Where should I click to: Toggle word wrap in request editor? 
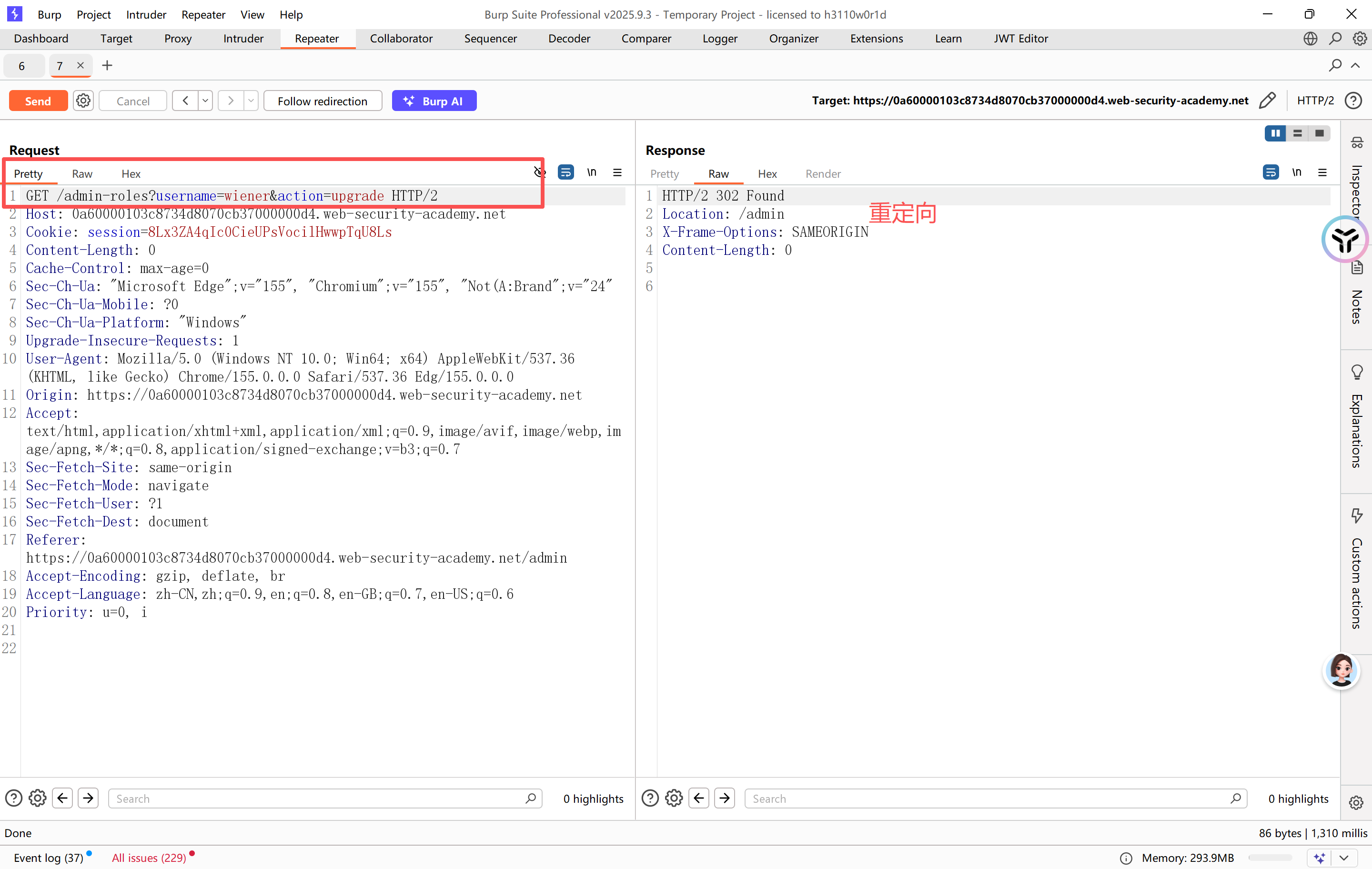click(565, 172)
